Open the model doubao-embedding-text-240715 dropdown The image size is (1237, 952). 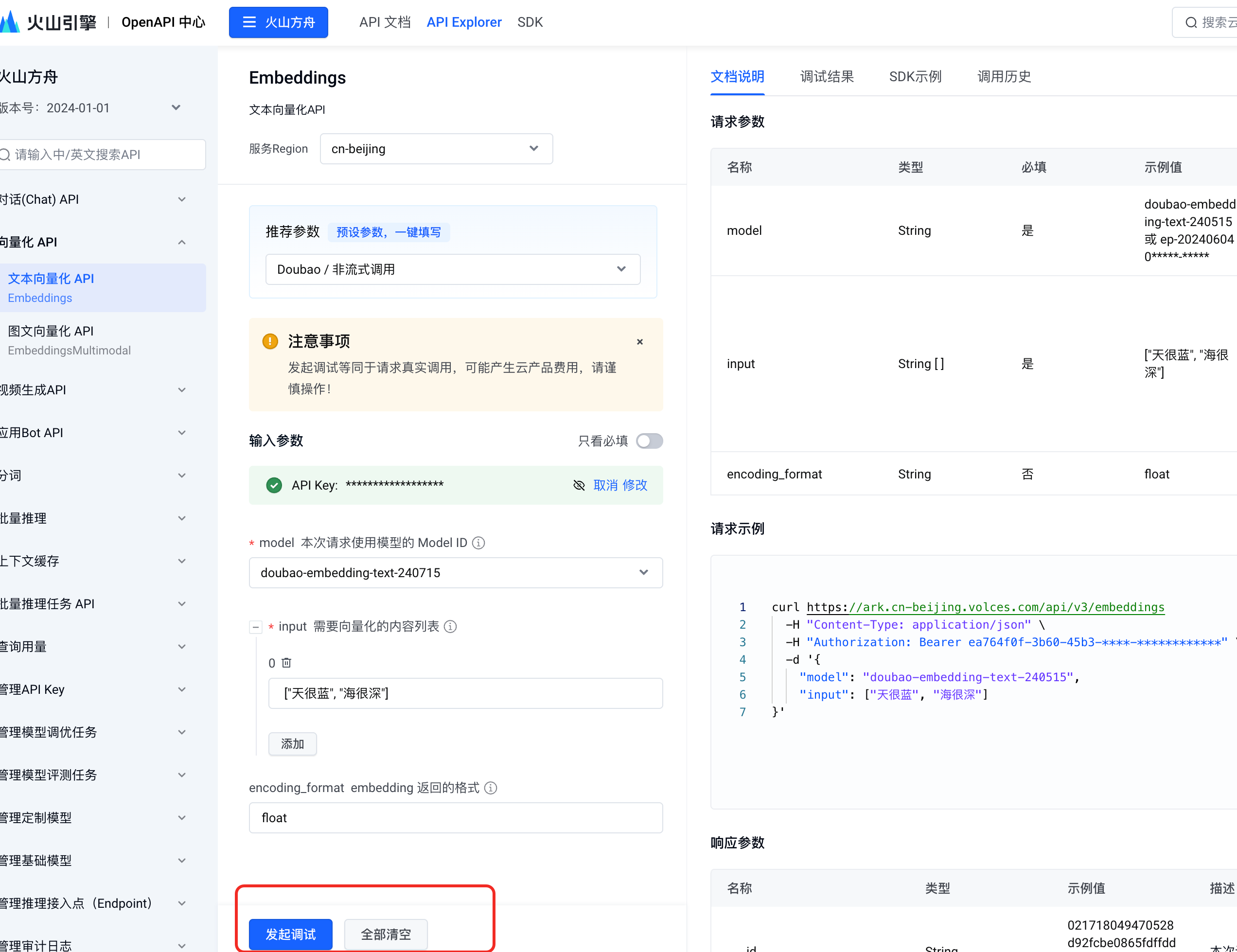pos(456,573)
